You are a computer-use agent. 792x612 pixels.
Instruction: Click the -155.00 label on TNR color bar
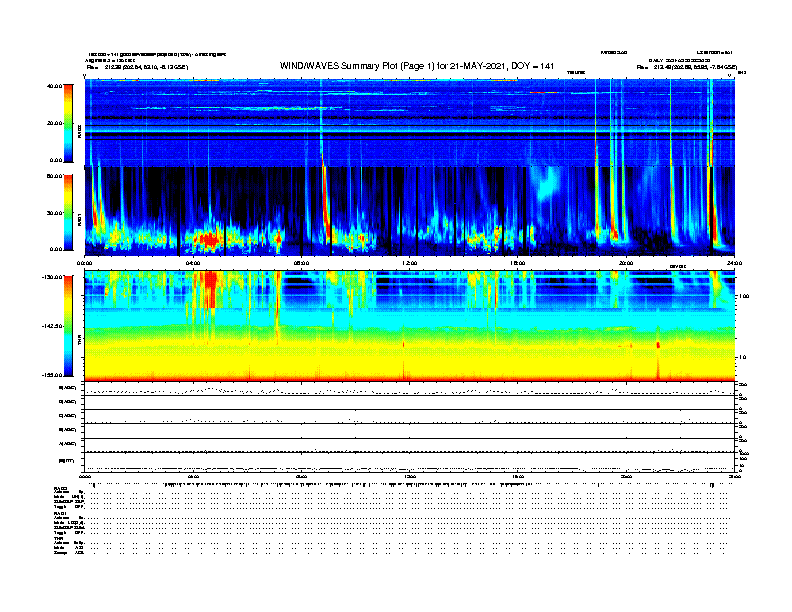[52, 375]
